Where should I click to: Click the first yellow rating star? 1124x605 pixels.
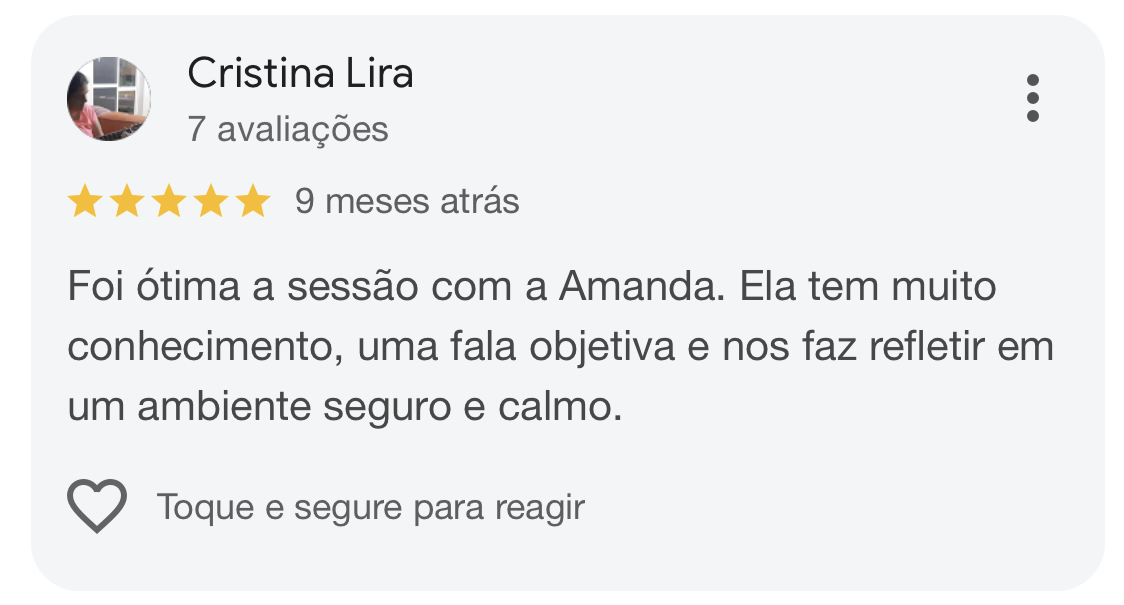coord(85,201)
